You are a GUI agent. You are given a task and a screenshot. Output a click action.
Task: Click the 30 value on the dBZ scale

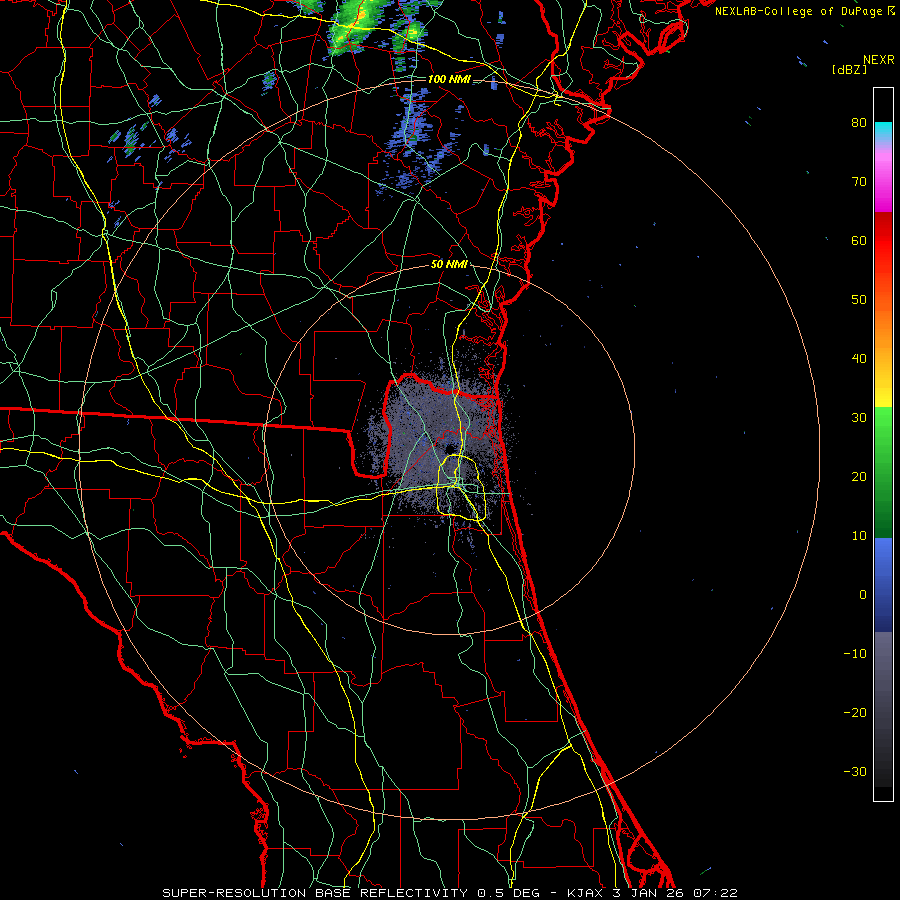(x=859, y=418)
